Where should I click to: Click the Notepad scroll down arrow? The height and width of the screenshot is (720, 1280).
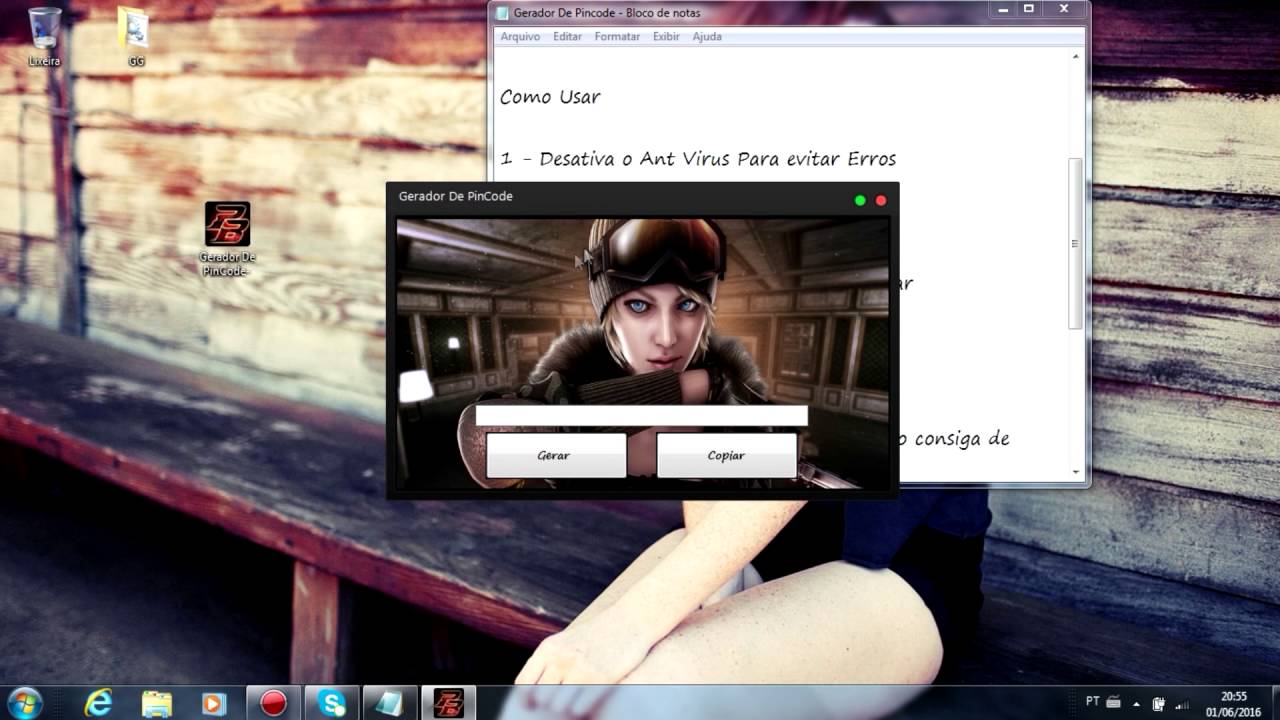click(x=1075, y=471)
